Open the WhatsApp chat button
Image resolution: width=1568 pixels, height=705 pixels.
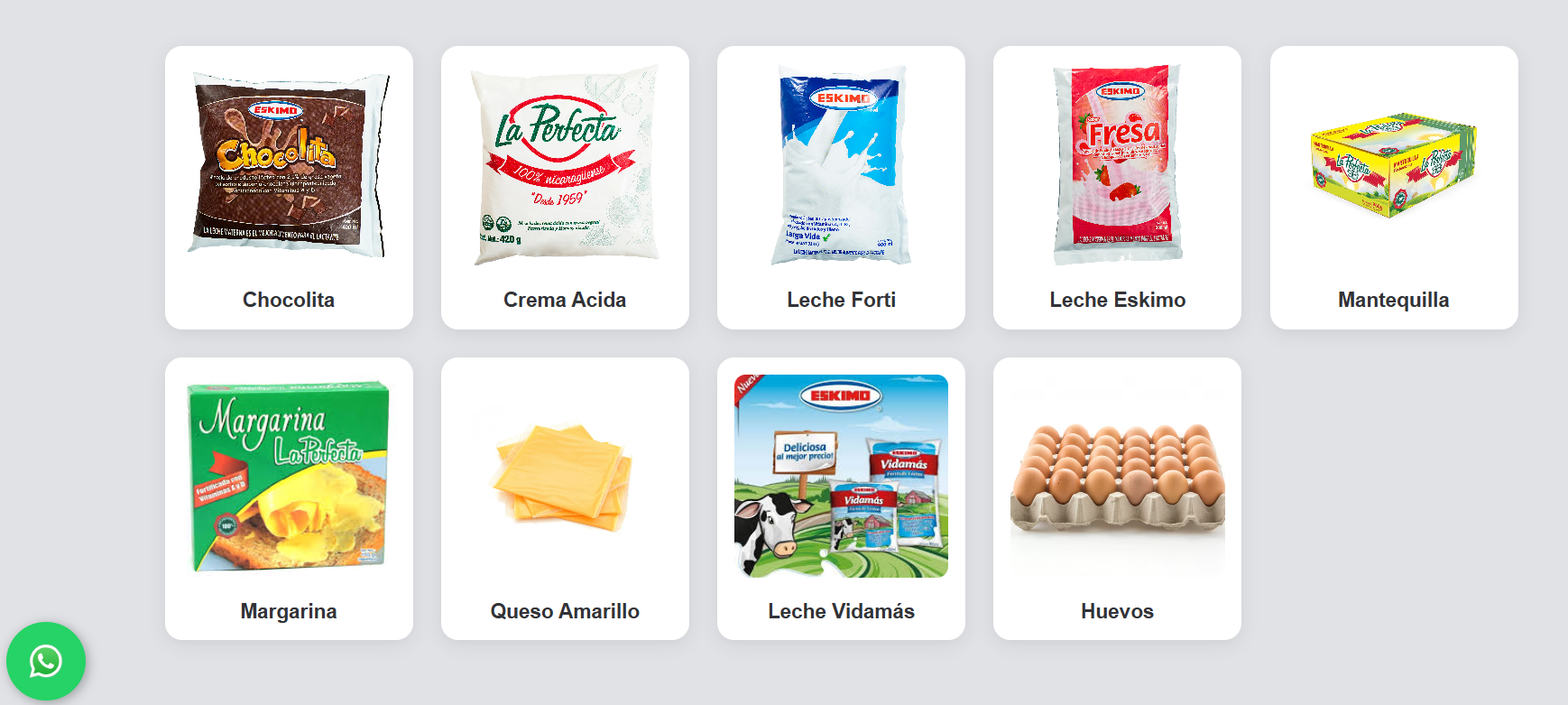[46, 661]
